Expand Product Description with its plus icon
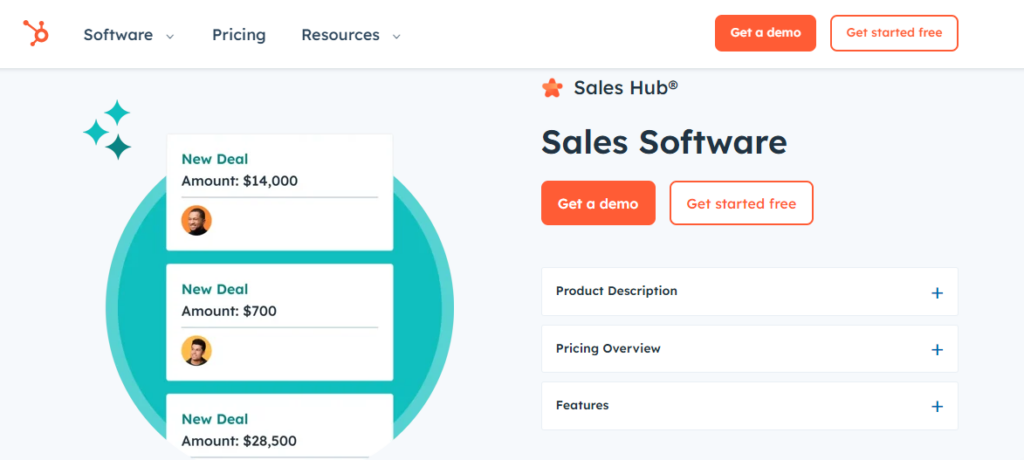This screenshot has height=460, width=1024. (937, 293)
